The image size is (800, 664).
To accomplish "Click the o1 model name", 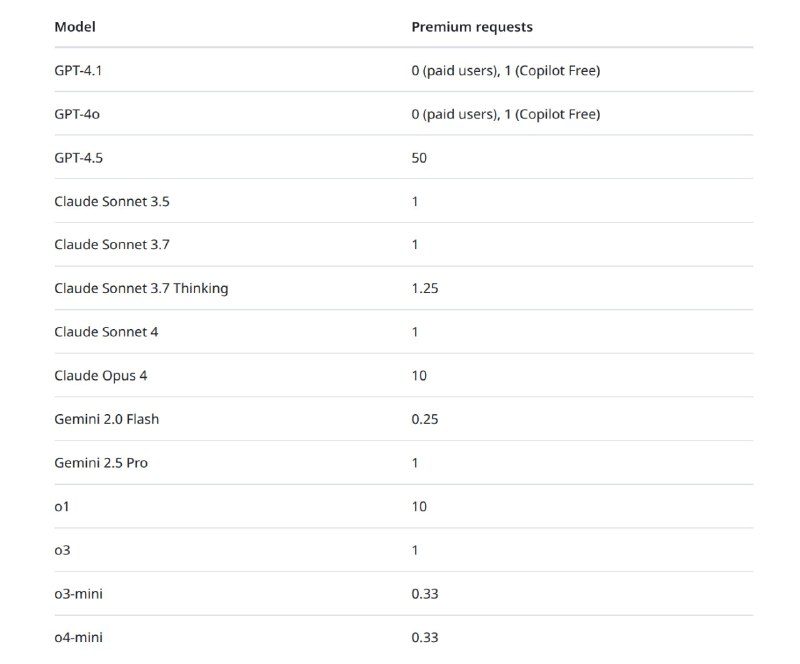I will pos(62,506).
